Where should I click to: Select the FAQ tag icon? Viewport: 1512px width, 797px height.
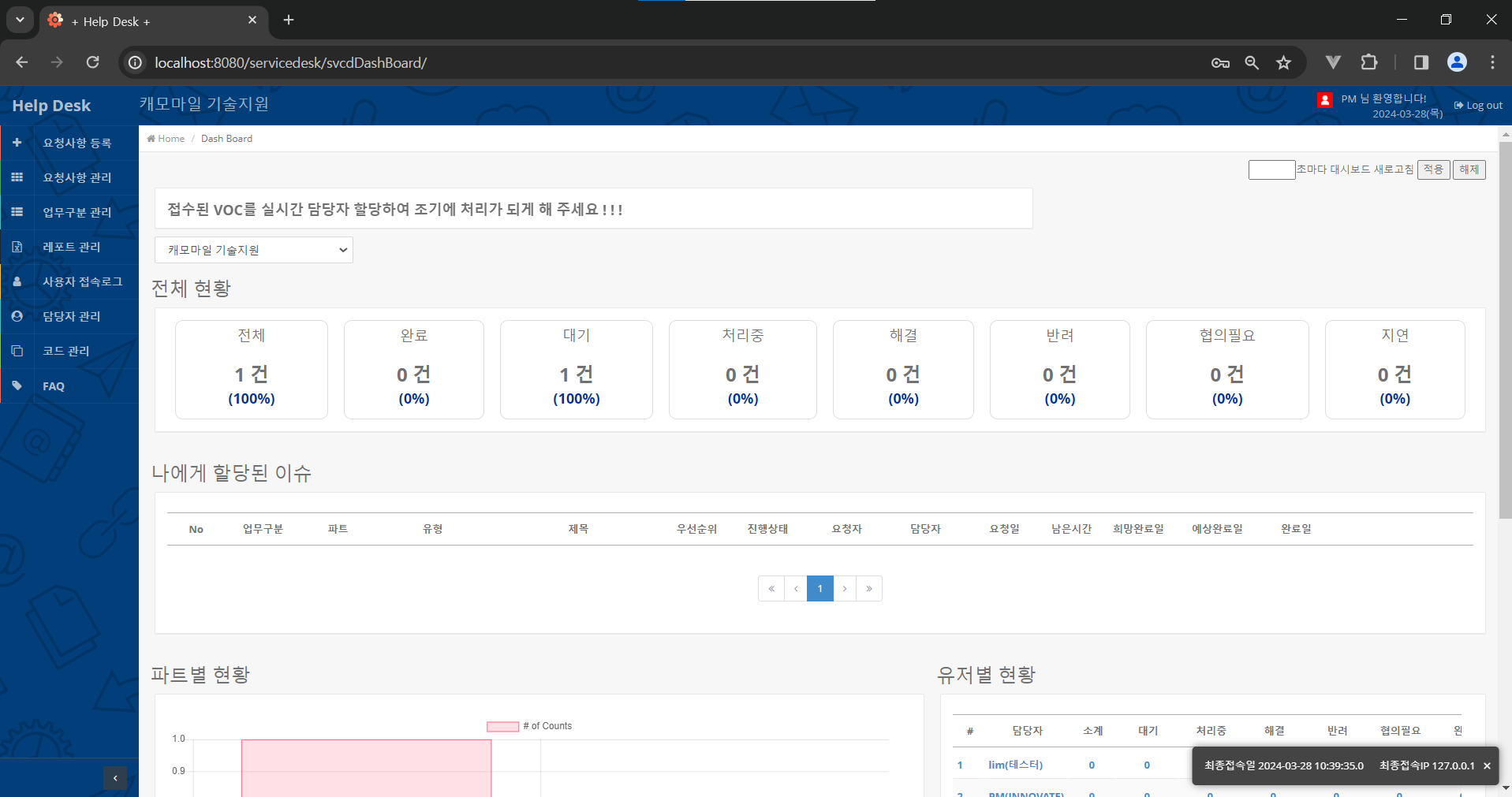(x=17, y=385)
